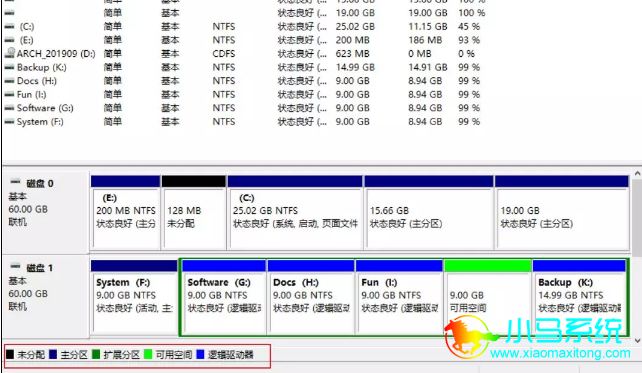Click the 623 MB capacity cell
Screen dimensions: 642x373
[352, 54]
